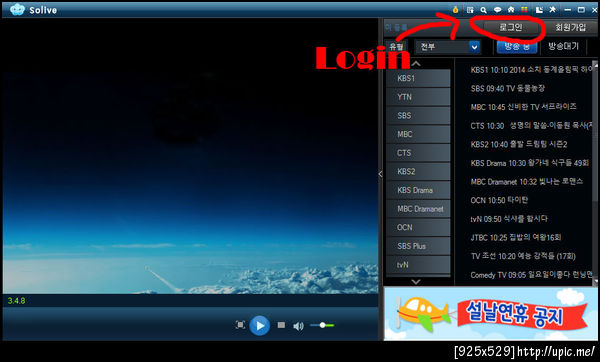Select the MBC Dramanet channel button
Viewport: 600px width, 362px height.
point(418,209)
